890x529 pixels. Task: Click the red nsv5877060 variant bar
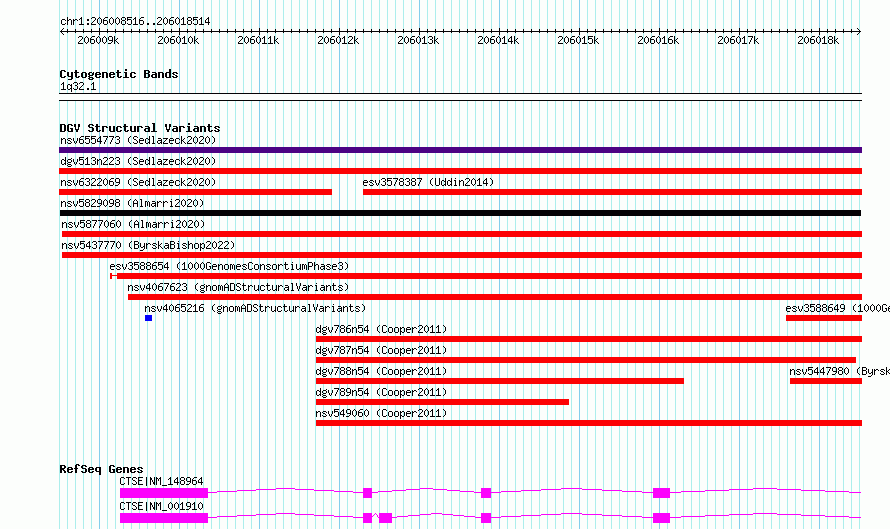462,234
